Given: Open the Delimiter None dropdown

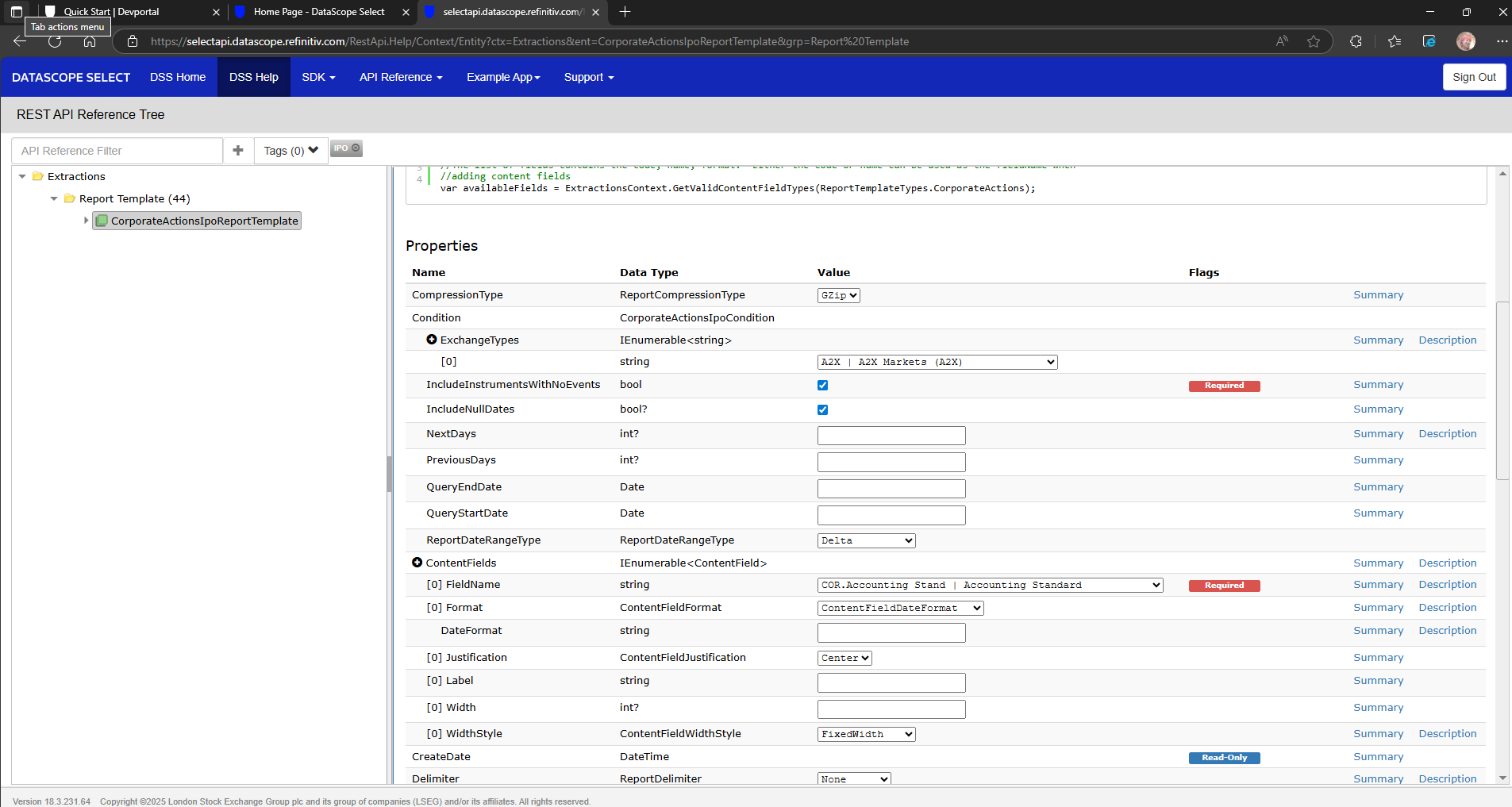Looking at the screenshot, I should click(854, 778).
